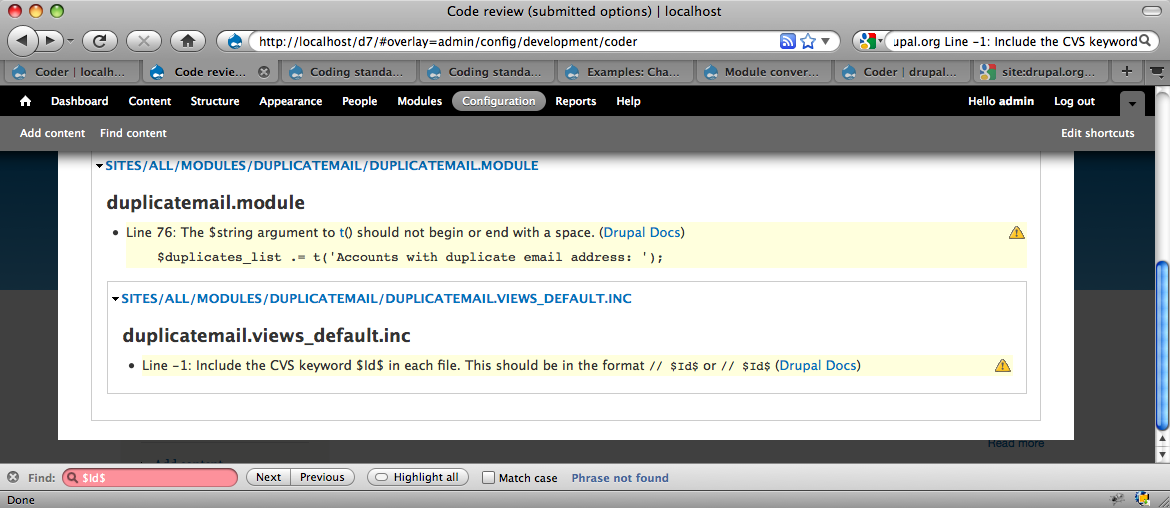Viewport: 1170px width, 508px height.
Task: Click the Next find button
Action: pos(268,477)
